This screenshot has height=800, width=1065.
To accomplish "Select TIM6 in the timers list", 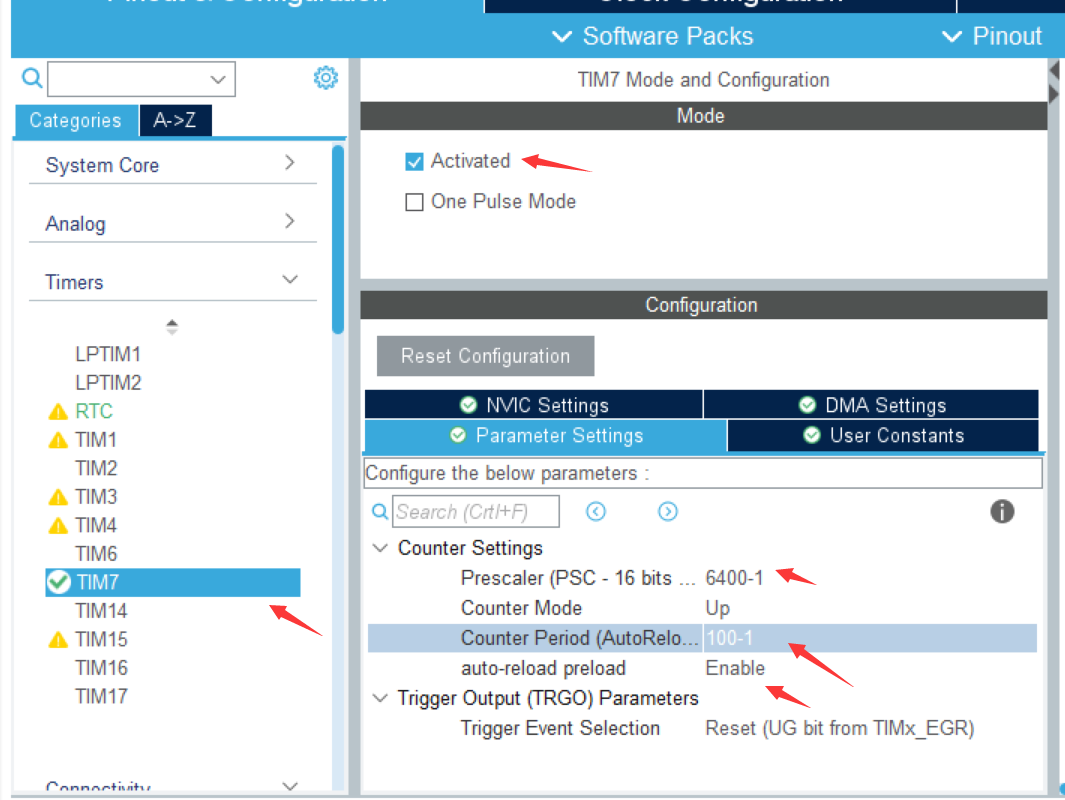I will pyautogui.click(x=96, y=554).
